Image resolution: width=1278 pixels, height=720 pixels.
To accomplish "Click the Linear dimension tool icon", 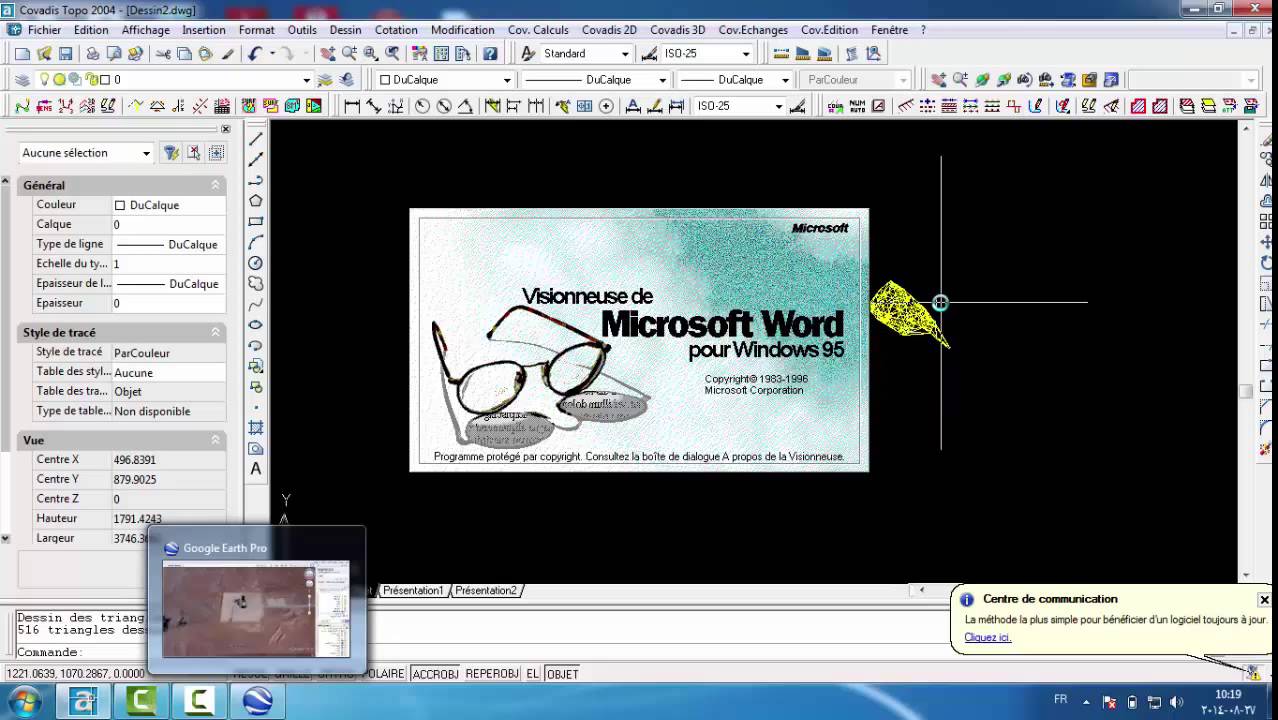I will (x=352, y=106).
